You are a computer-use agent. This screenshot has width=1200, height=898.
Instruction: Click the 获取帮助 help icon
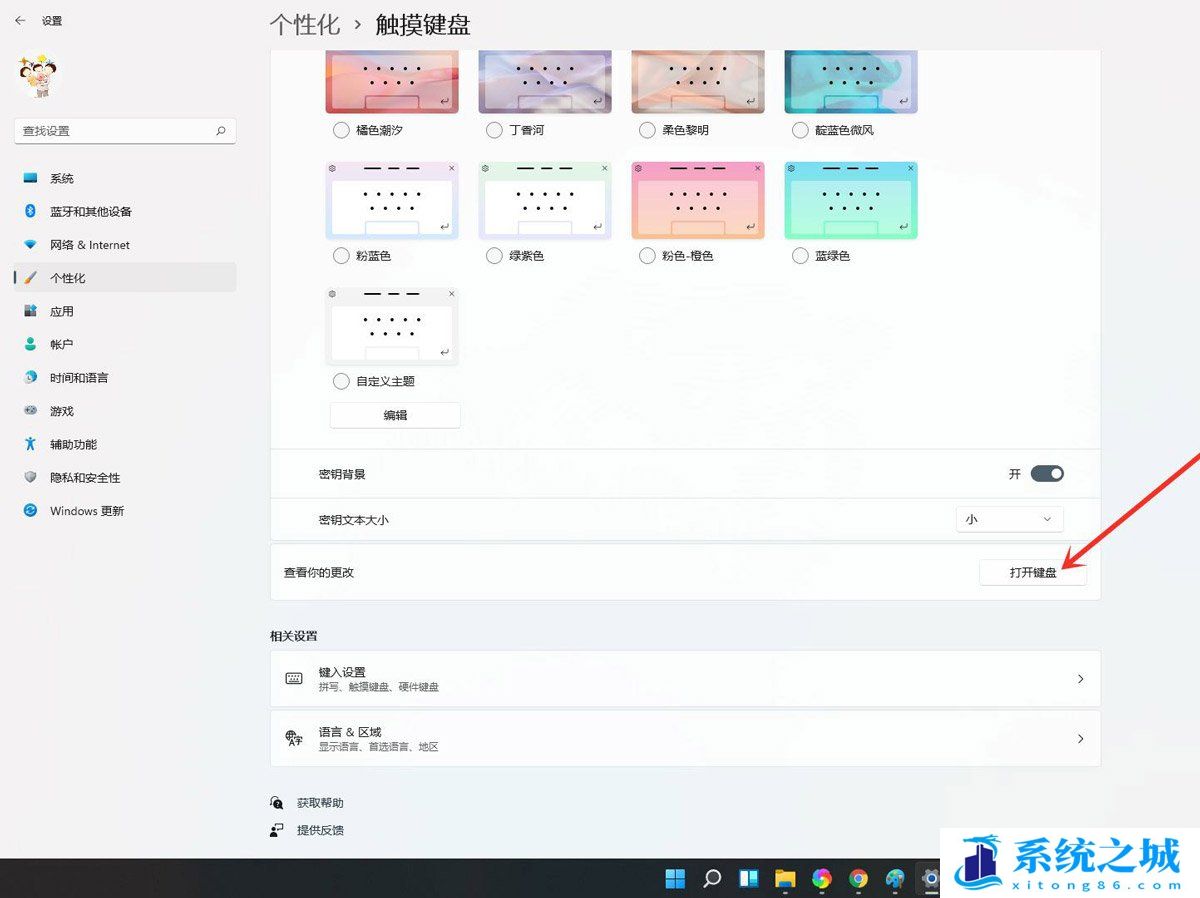277,803
